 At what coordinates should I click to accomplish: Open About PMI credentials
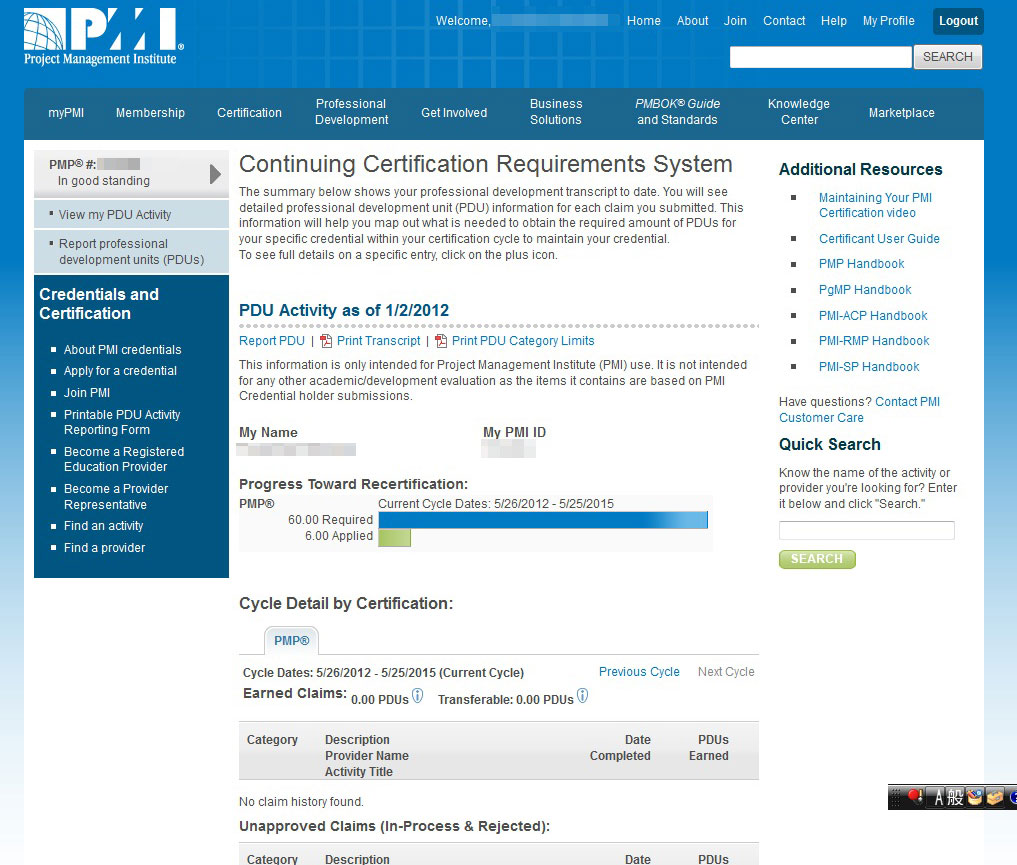(123, 350)
